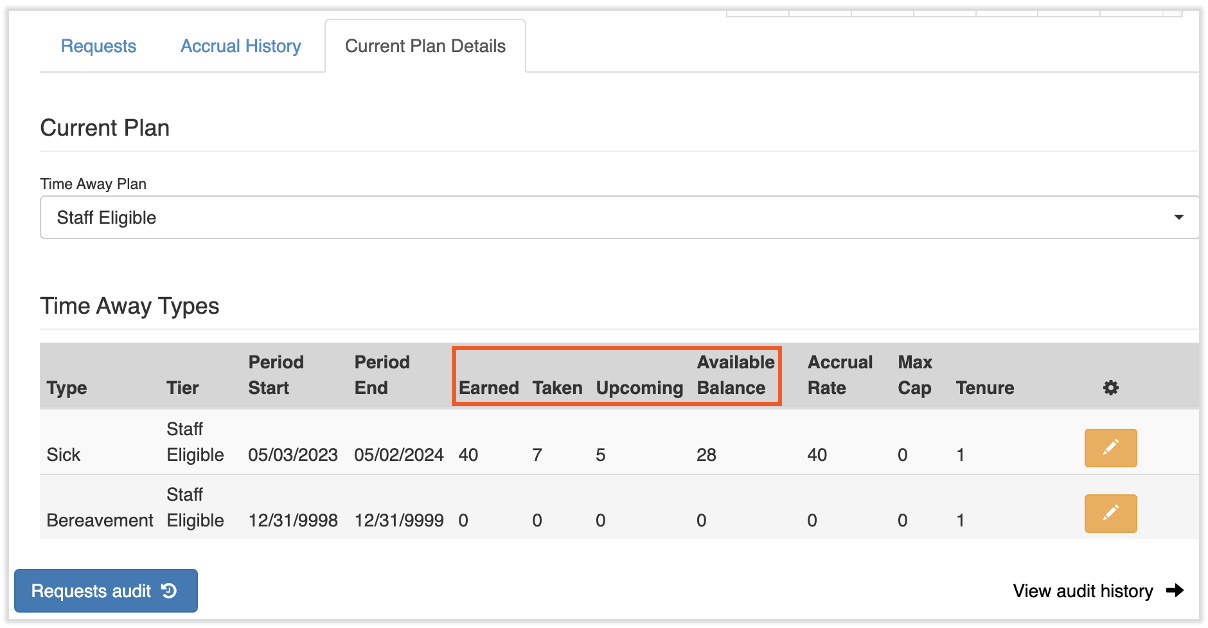Click the Sick period end date 05/02/2024

coord(398,455)
